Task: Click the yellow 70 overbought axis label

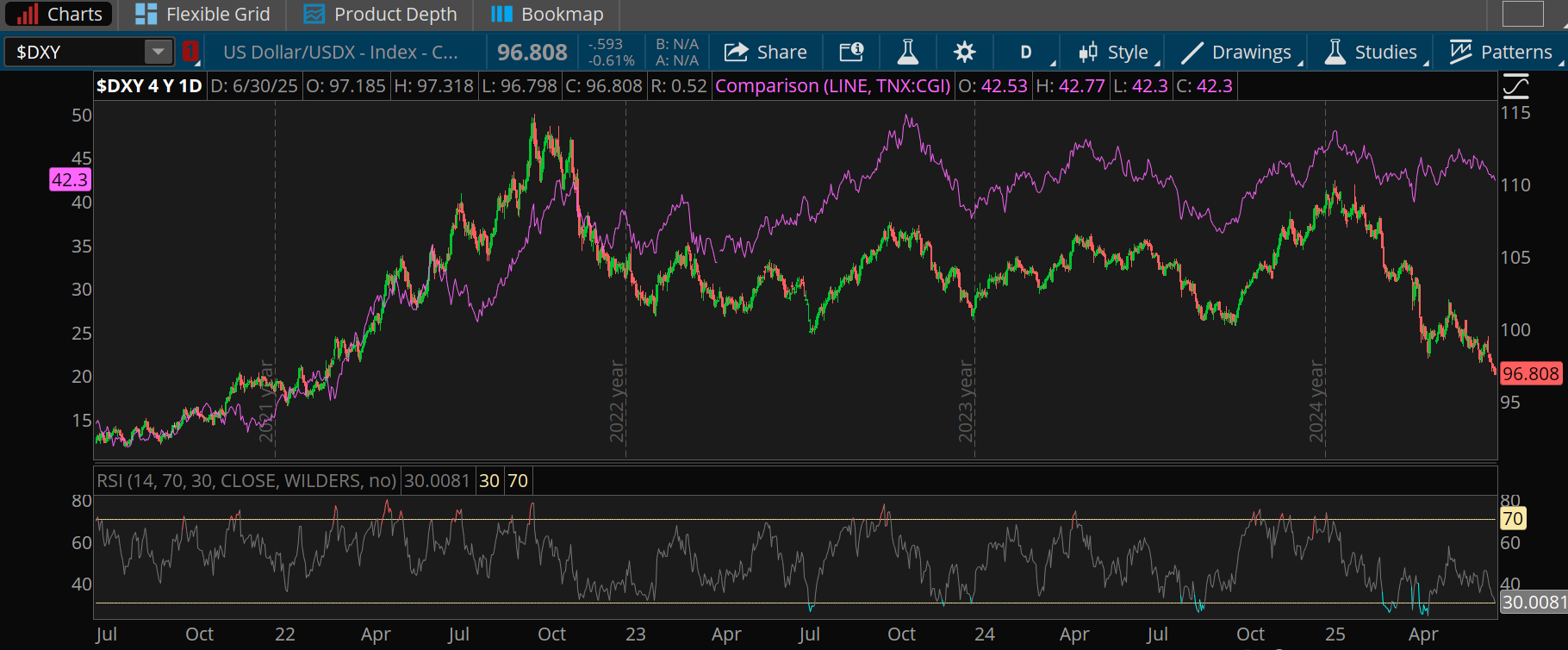Action: click(1513, 518)
